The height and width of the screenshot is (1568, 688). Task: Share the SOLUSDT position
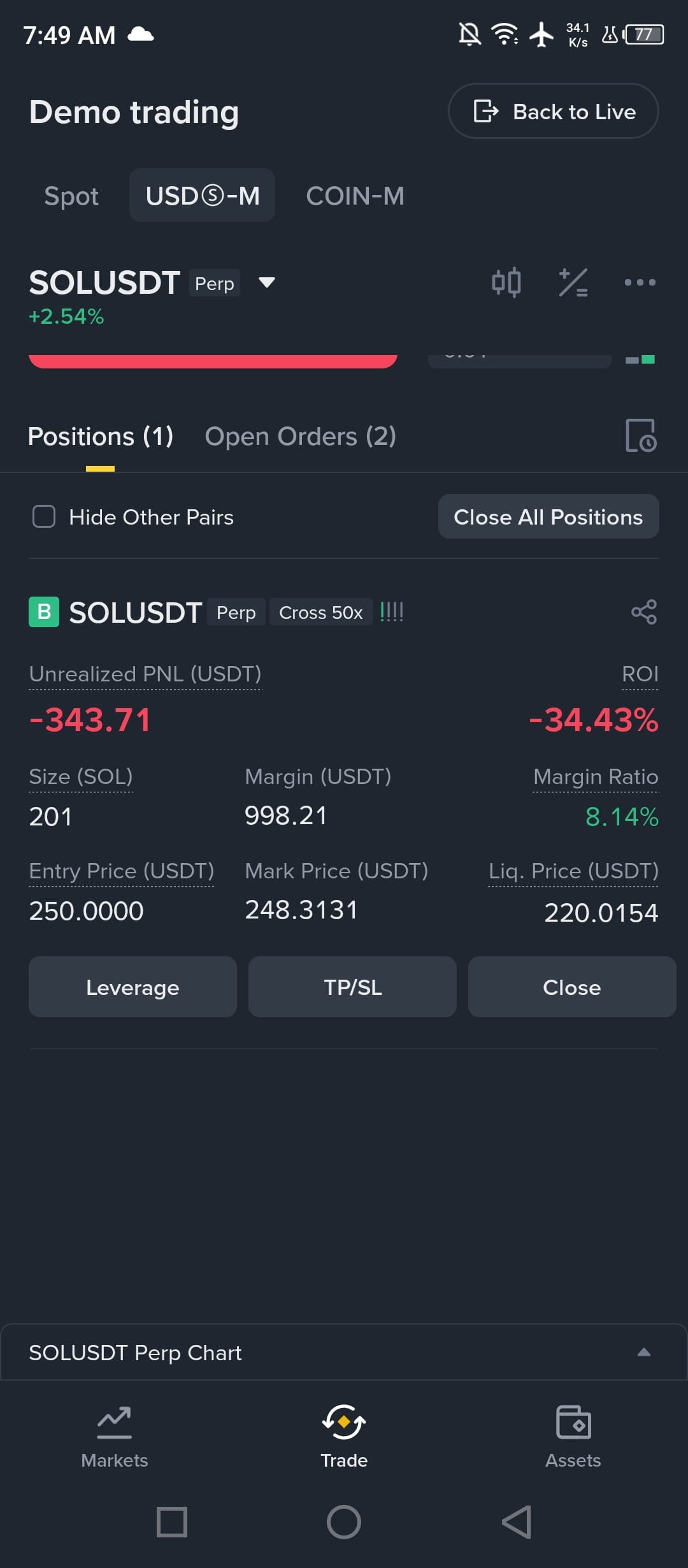[x=643, y=612]
